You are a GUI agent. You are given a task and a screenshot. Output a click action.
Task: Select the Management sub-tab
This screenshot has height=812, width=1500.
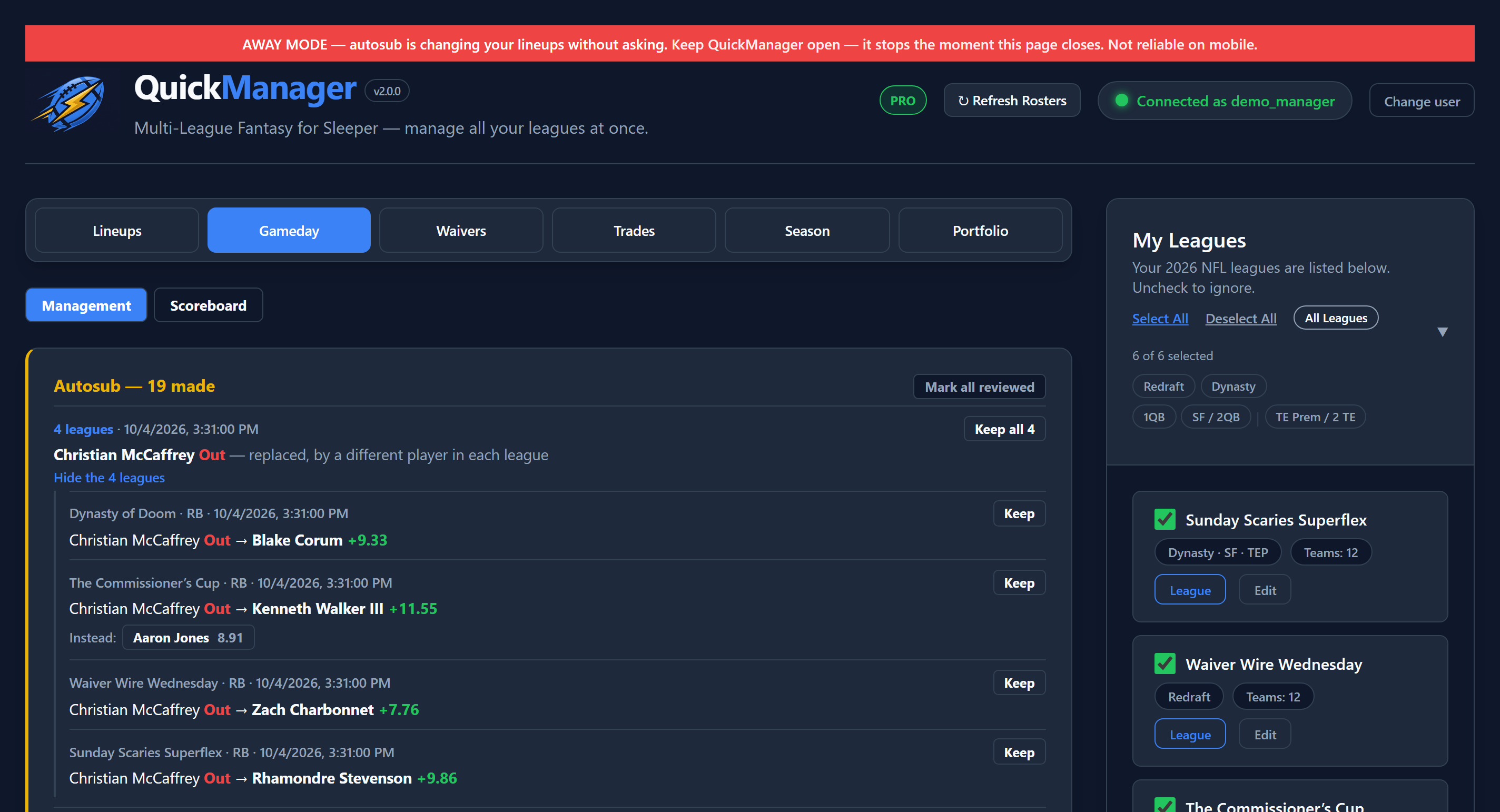86,305
